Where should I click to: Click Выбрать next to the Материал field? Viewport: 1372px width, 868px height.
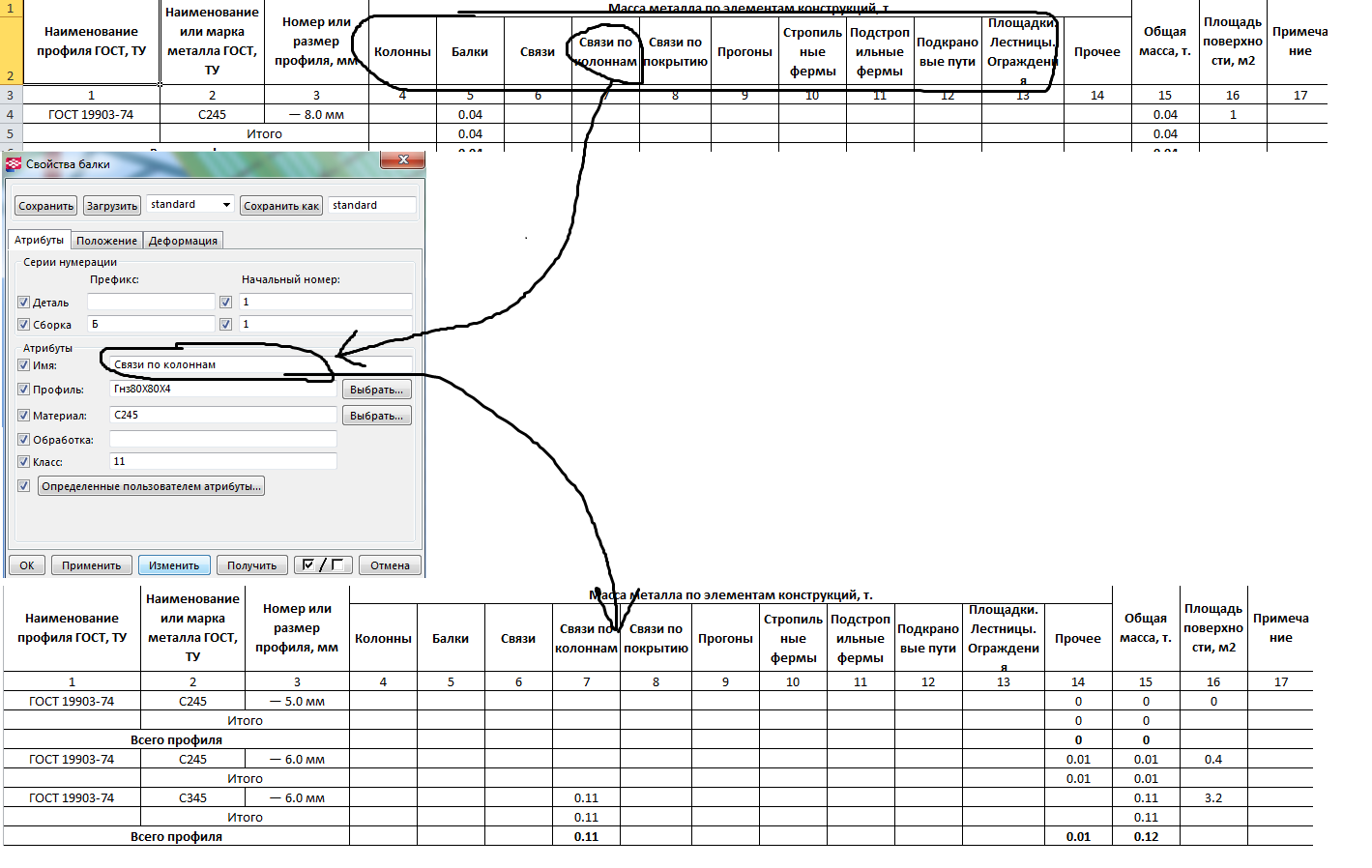[377, 416]
